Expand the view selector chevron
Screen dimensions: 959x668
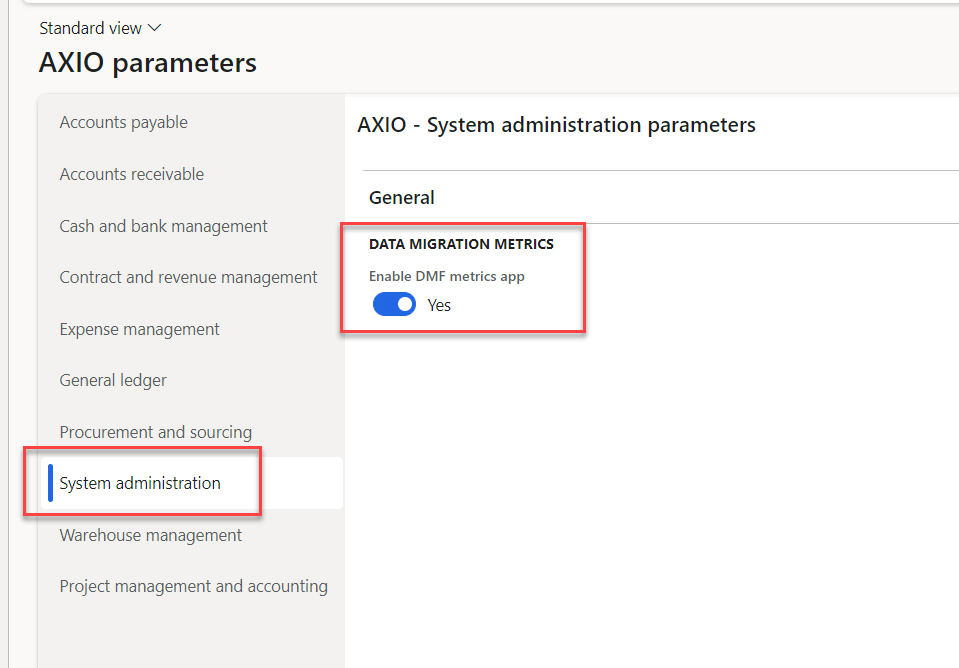(154, 27)
